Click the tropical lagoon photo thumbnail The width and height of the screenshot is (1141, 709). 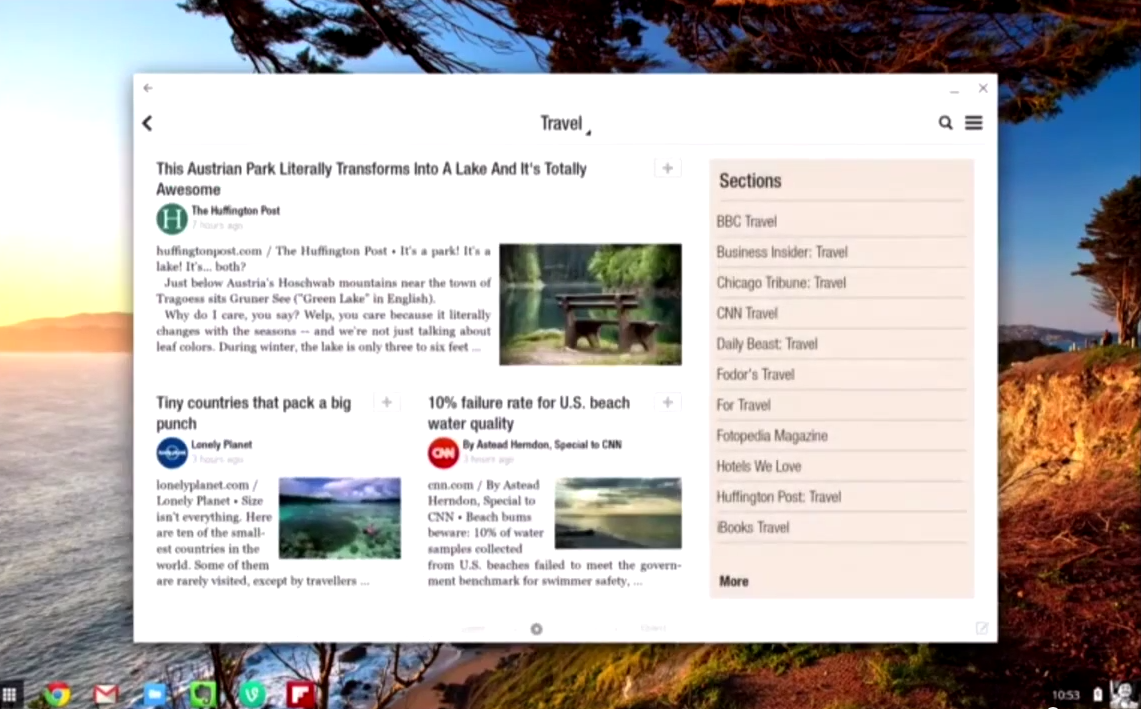coord(340,518)
